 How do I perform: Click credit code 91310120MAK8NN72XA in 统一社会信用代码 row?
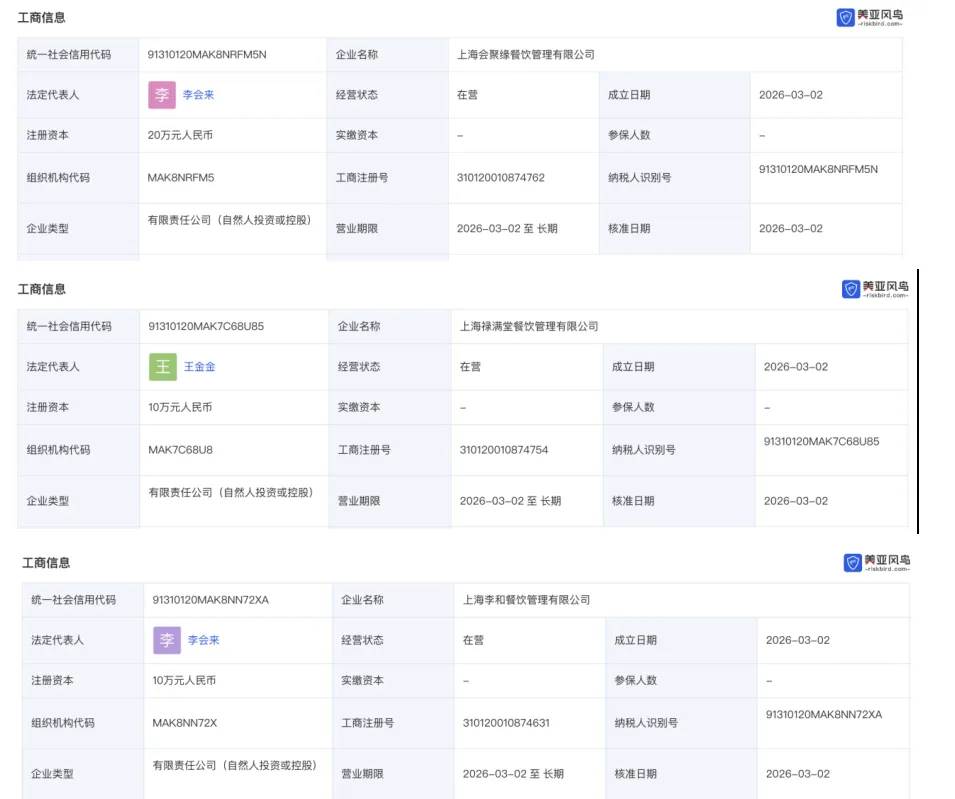[x=210, y=600]
